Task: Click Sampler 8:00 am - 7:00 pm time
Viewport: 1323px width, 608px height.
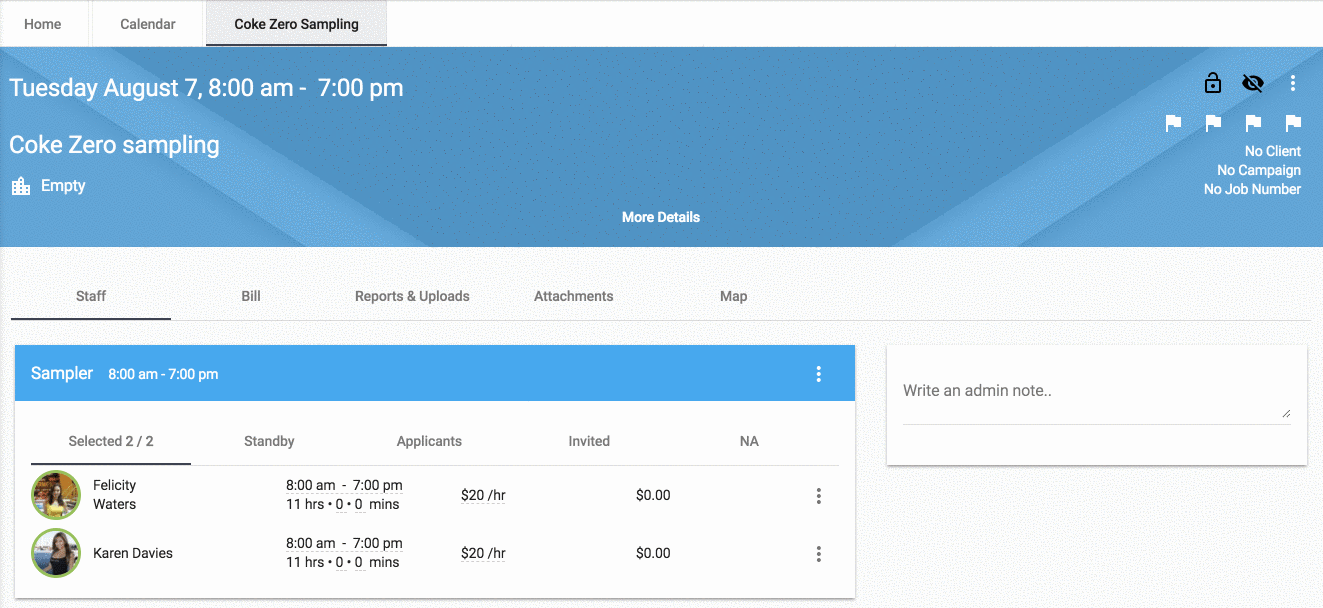Action: click(163, 374)
